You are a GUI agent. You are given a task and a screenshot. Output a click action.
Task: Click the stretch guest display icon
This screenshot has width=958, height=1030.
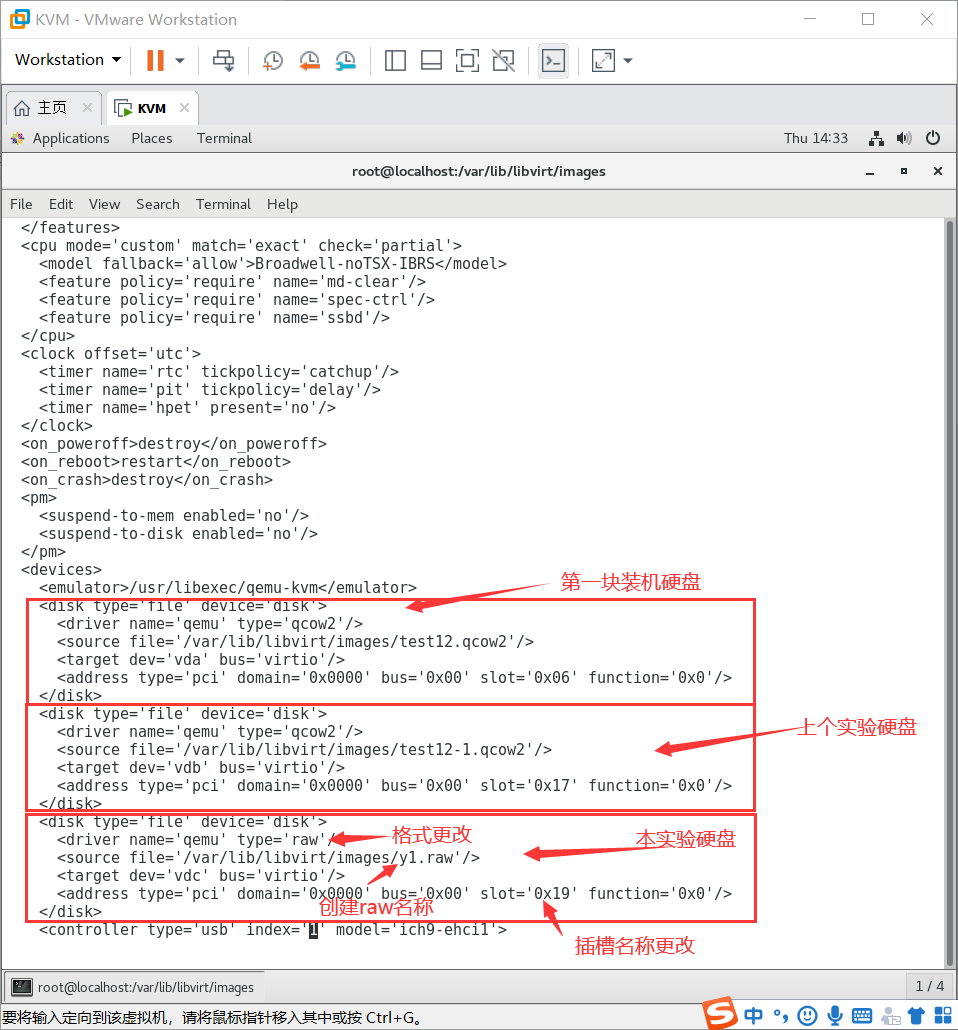pyautogui.click(x=603, y=60)
